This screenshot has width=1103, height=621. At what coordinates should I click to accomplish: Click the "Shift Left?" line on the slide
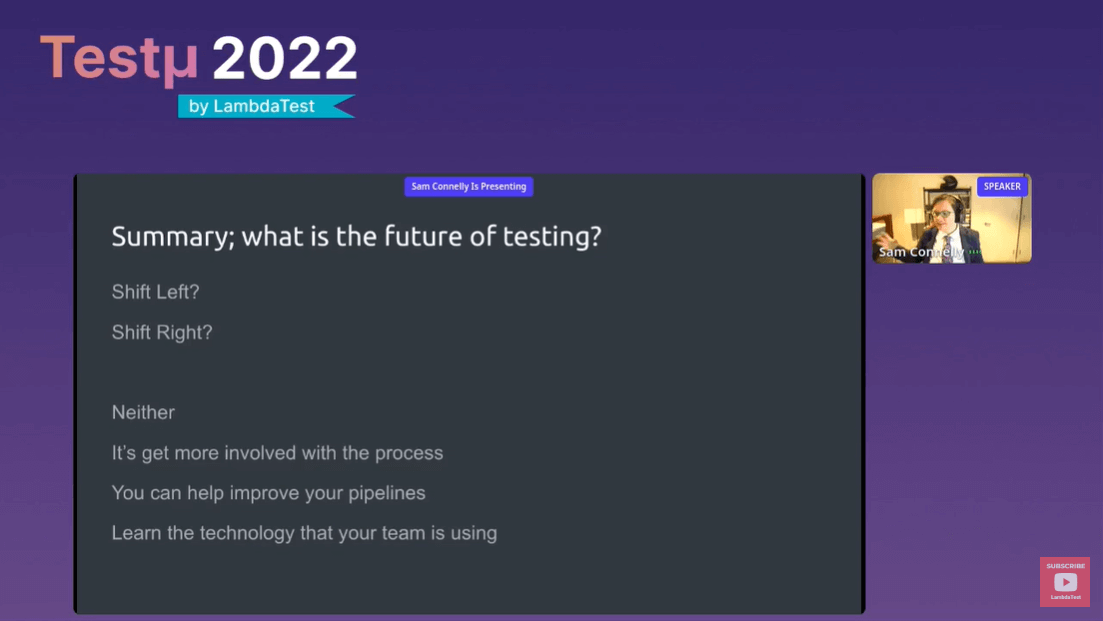pos(155,292)
